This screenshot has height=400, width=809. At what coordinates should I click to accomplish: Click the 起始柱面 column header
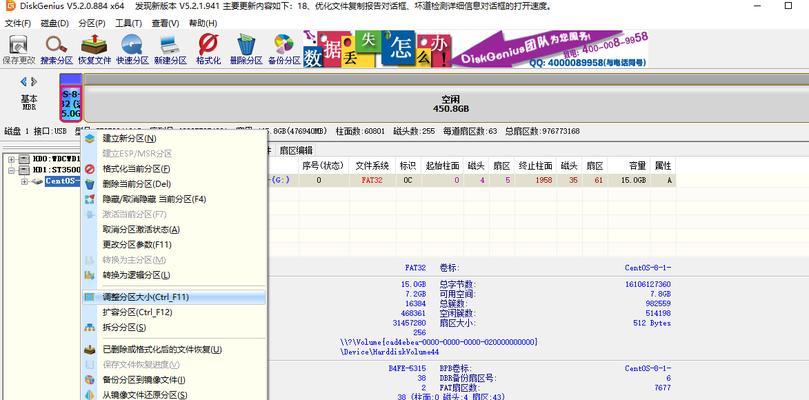[443, 166]
